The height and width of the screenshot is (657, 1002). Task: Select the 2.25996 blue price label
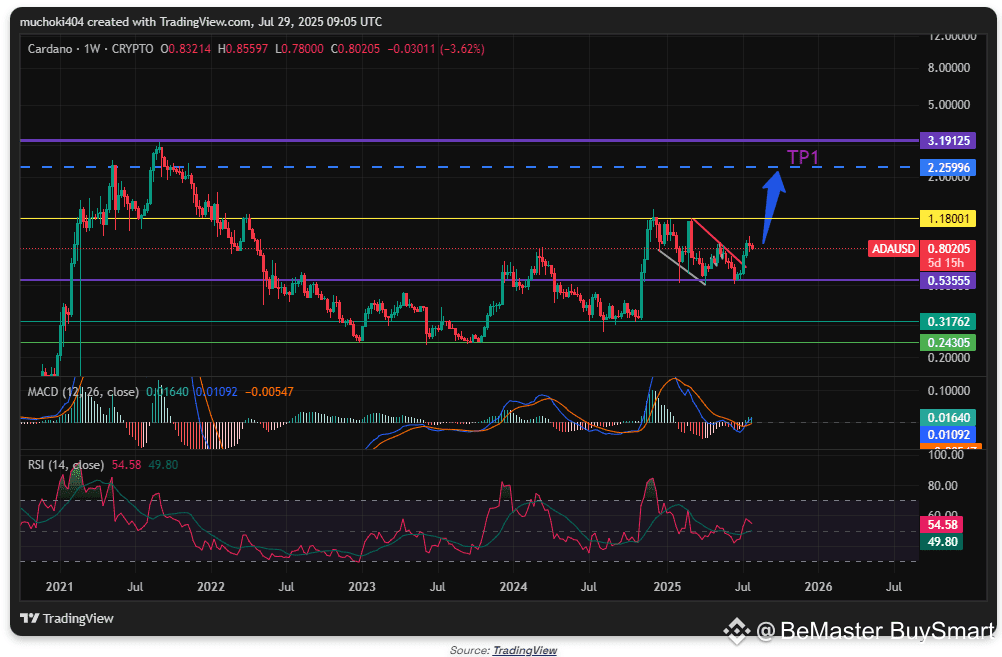pyautogui.click(x=948, y=167)
